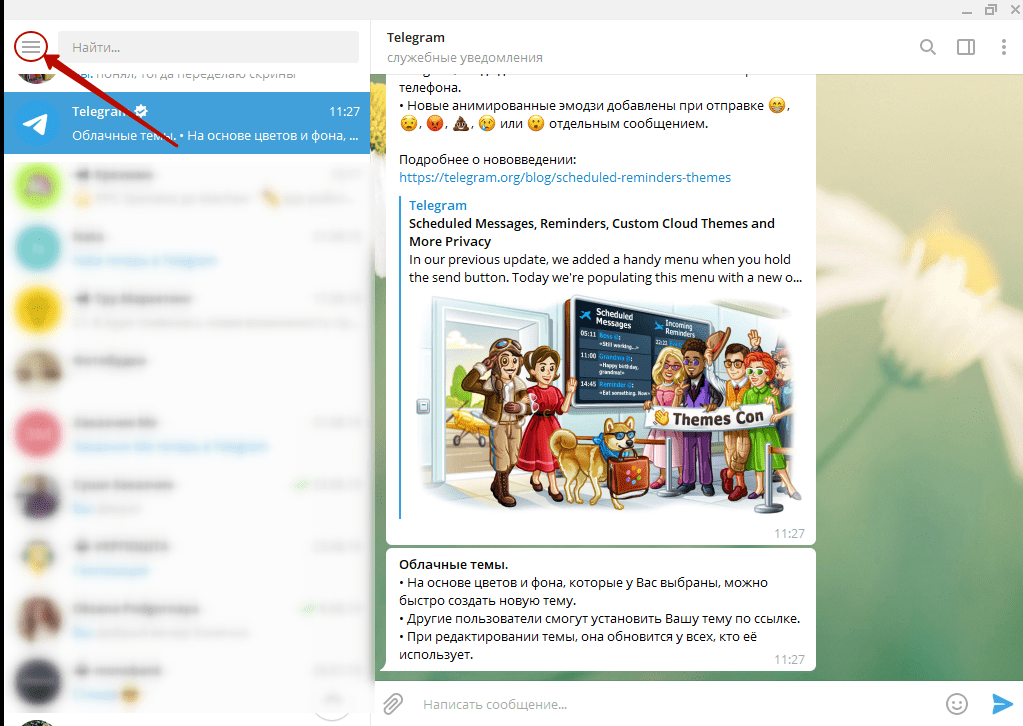Open the blurred chat with yellow avatar
The height and width of the screenshot is (726, 1023).
187,310
